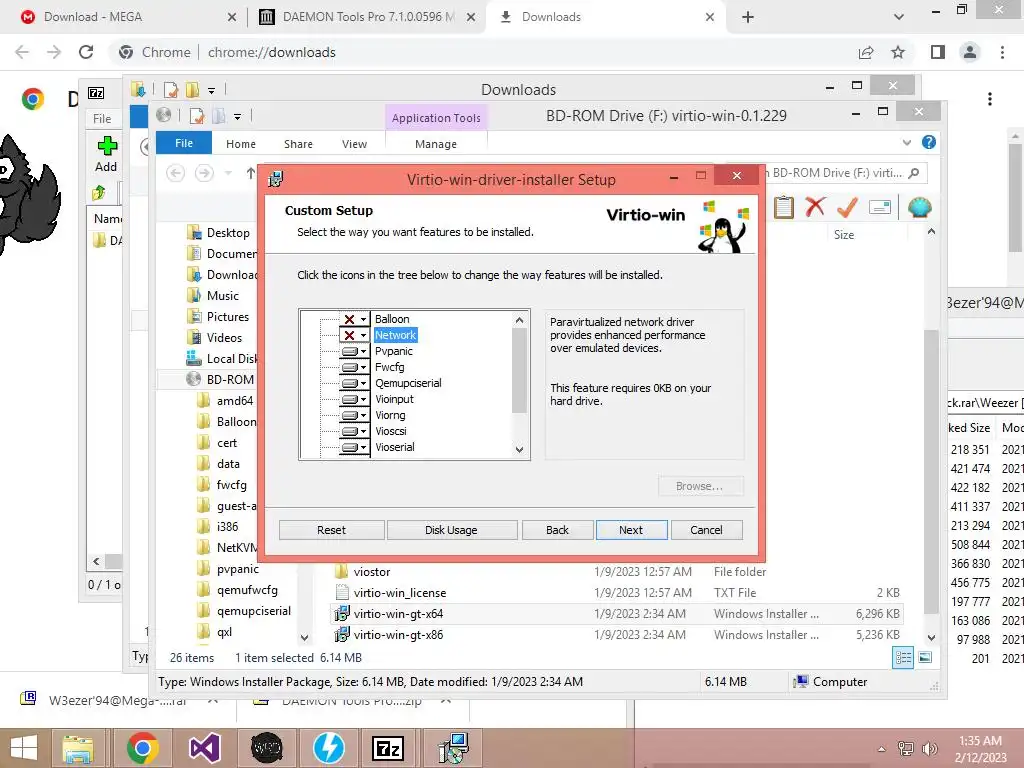Click the orange checkmark toolbar icon

tap(847, 207)
